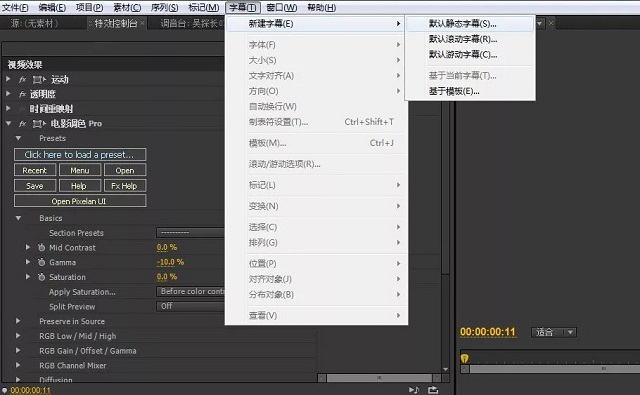Toggle Gamma keyframe stopwatch
The height and width of the screenshot is (395, 640).
(x=41, y=262)
